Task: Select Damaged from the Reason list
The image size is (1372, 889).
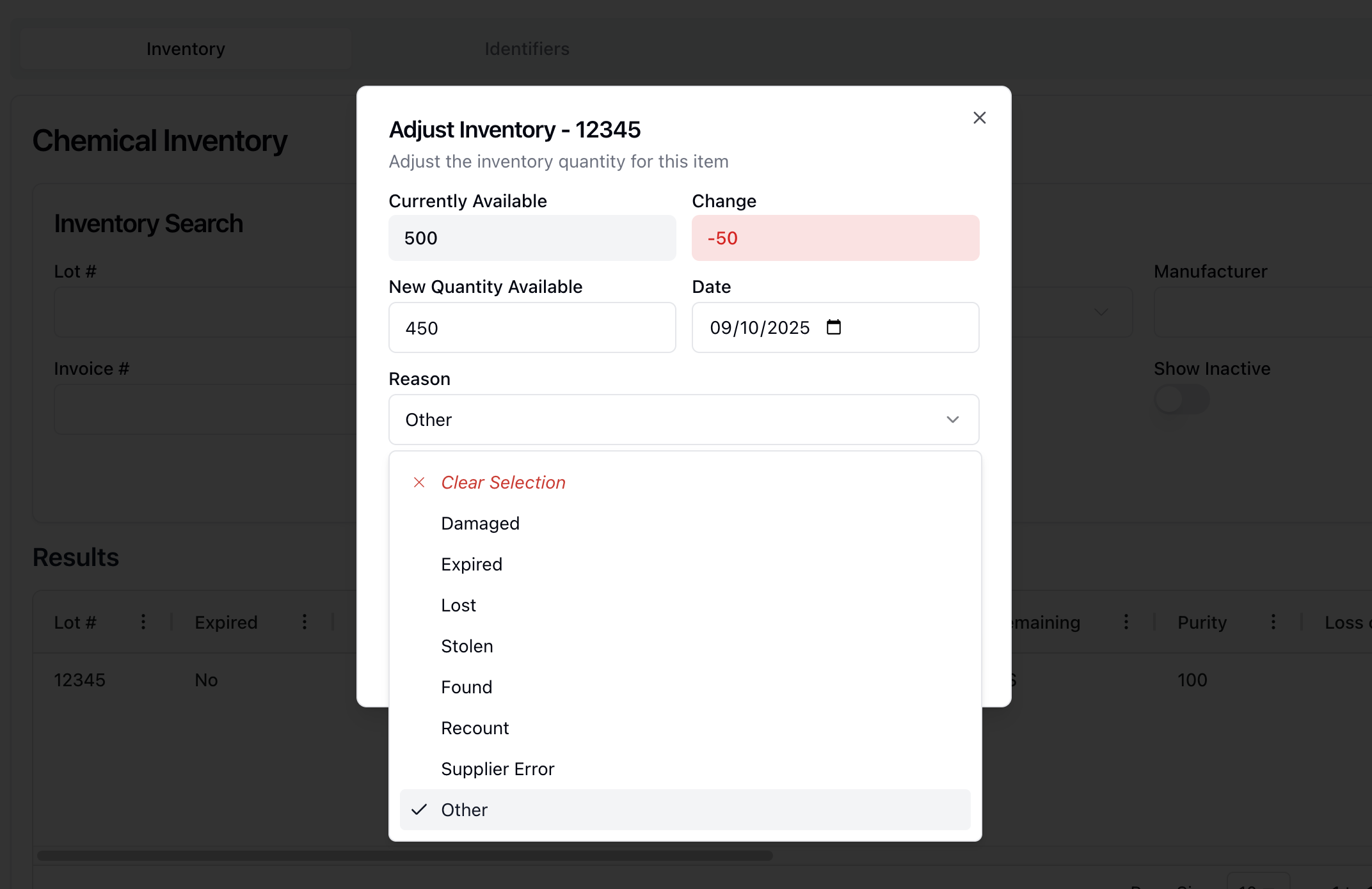Action: 480,523
